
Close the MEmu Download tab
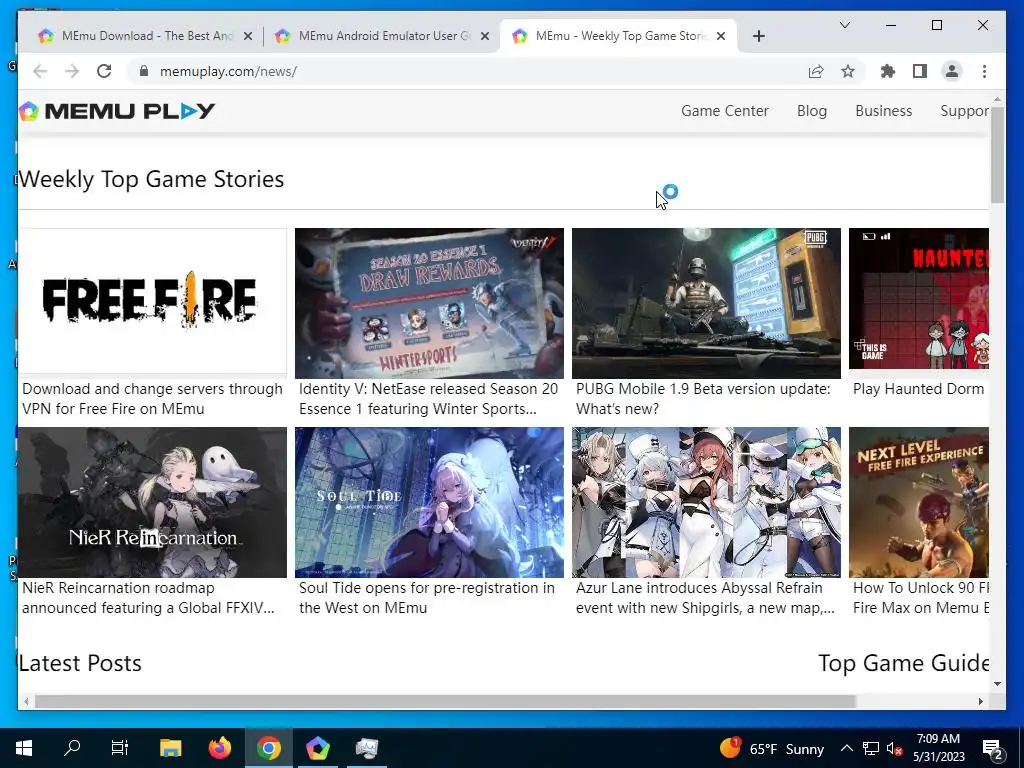click(x=248, y=36)
